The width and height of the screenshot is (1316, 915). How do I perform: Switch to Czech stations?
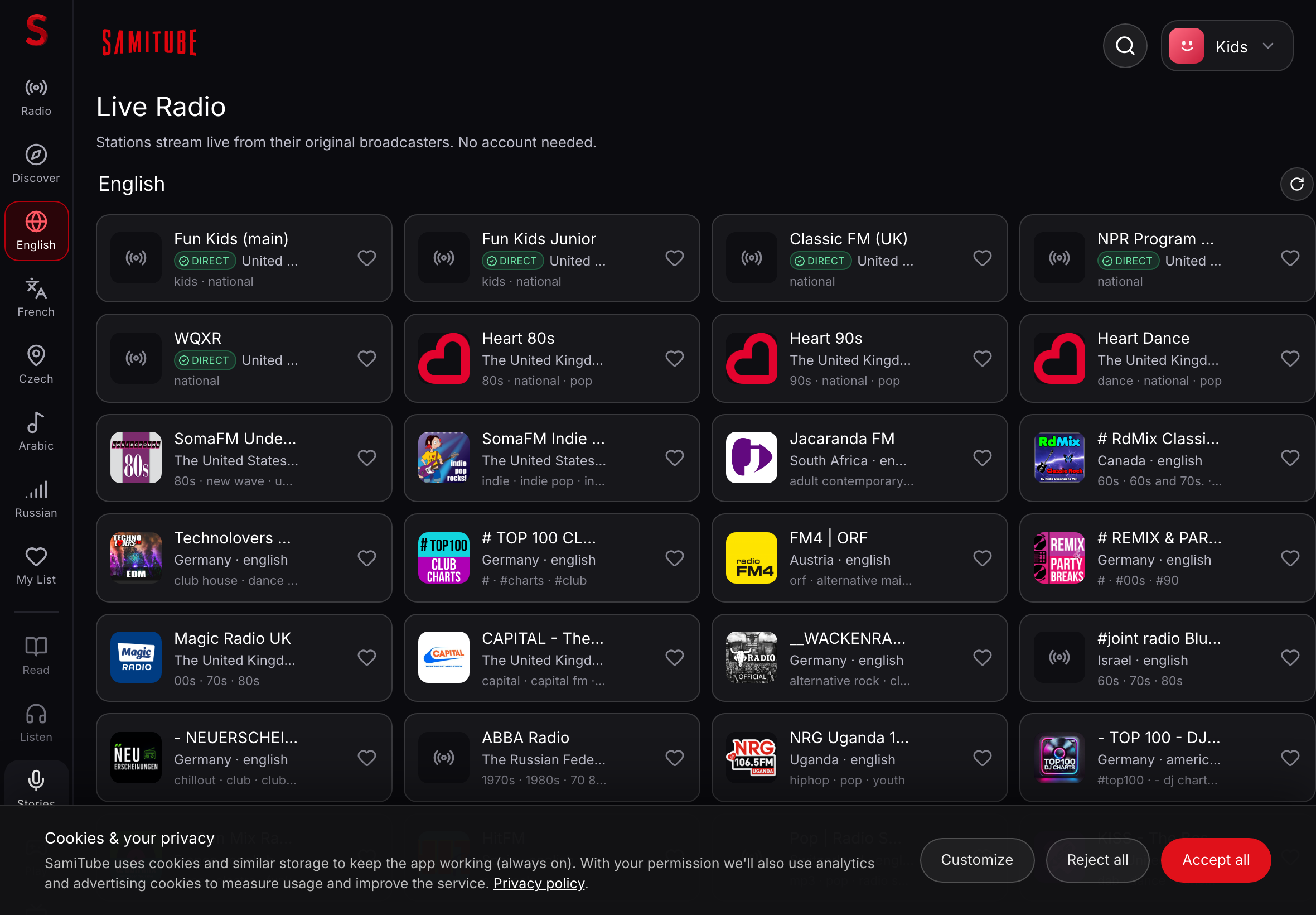coord(36,365)
